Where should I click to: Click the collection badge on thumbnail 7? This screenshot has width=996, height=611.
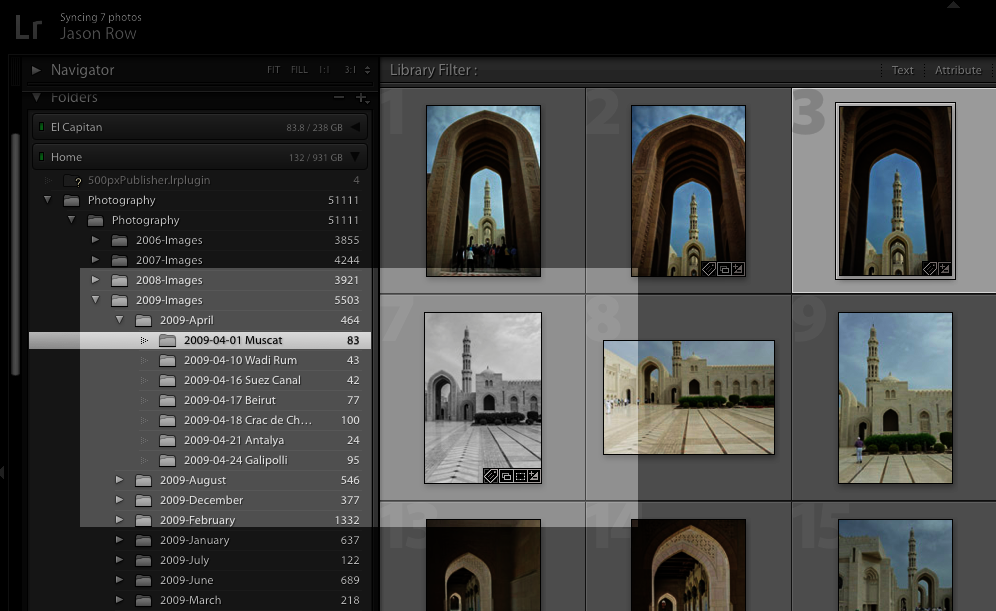tap(506, 476)
